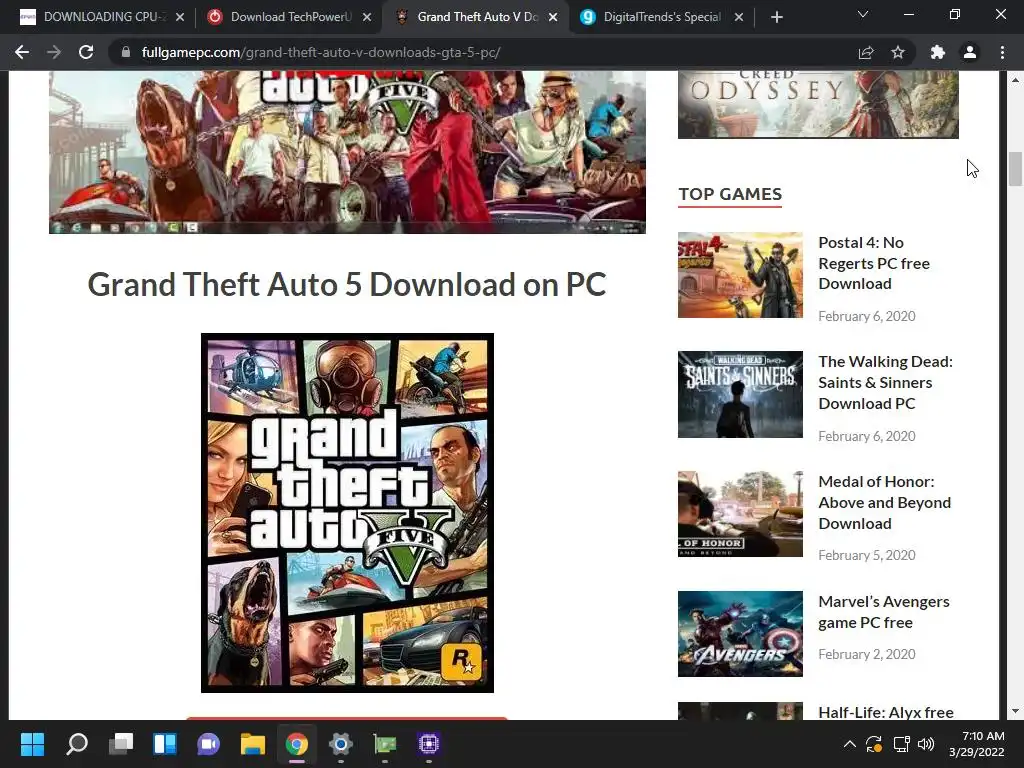Switch to DOWNLOADING CPU-Z tab
Image resolution: width=1024 pixels, height=768 pixels.
click(104, 17)
